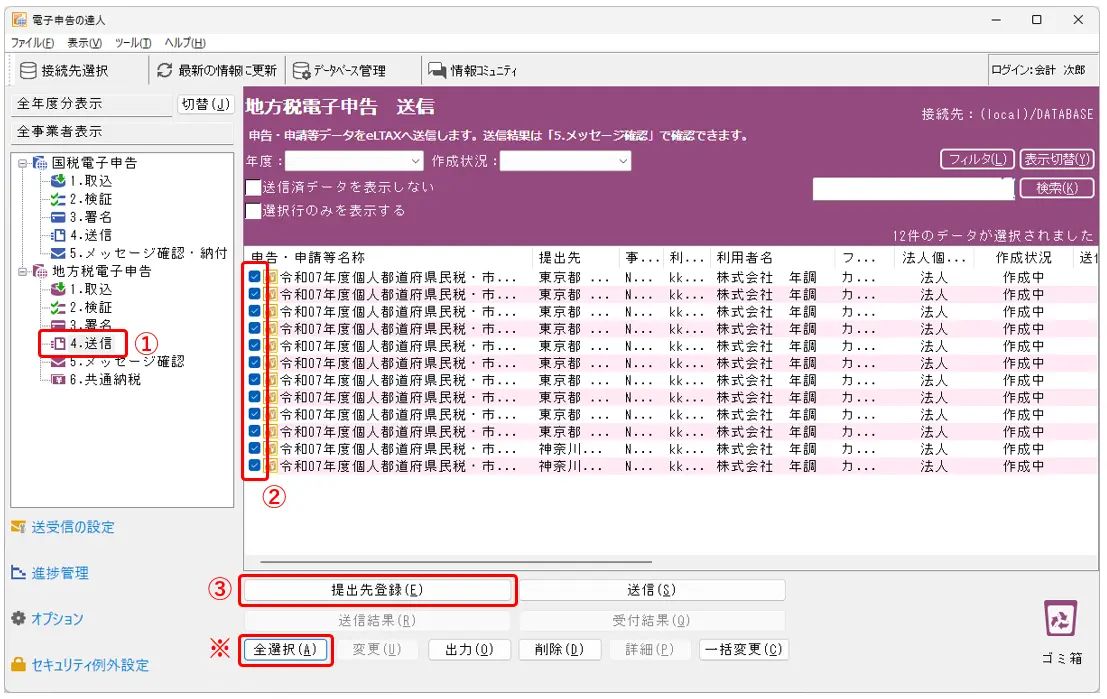The image size is (1107, 699).
Task: Open 情報コミュニティ chat icon
Action: [437, 71]
